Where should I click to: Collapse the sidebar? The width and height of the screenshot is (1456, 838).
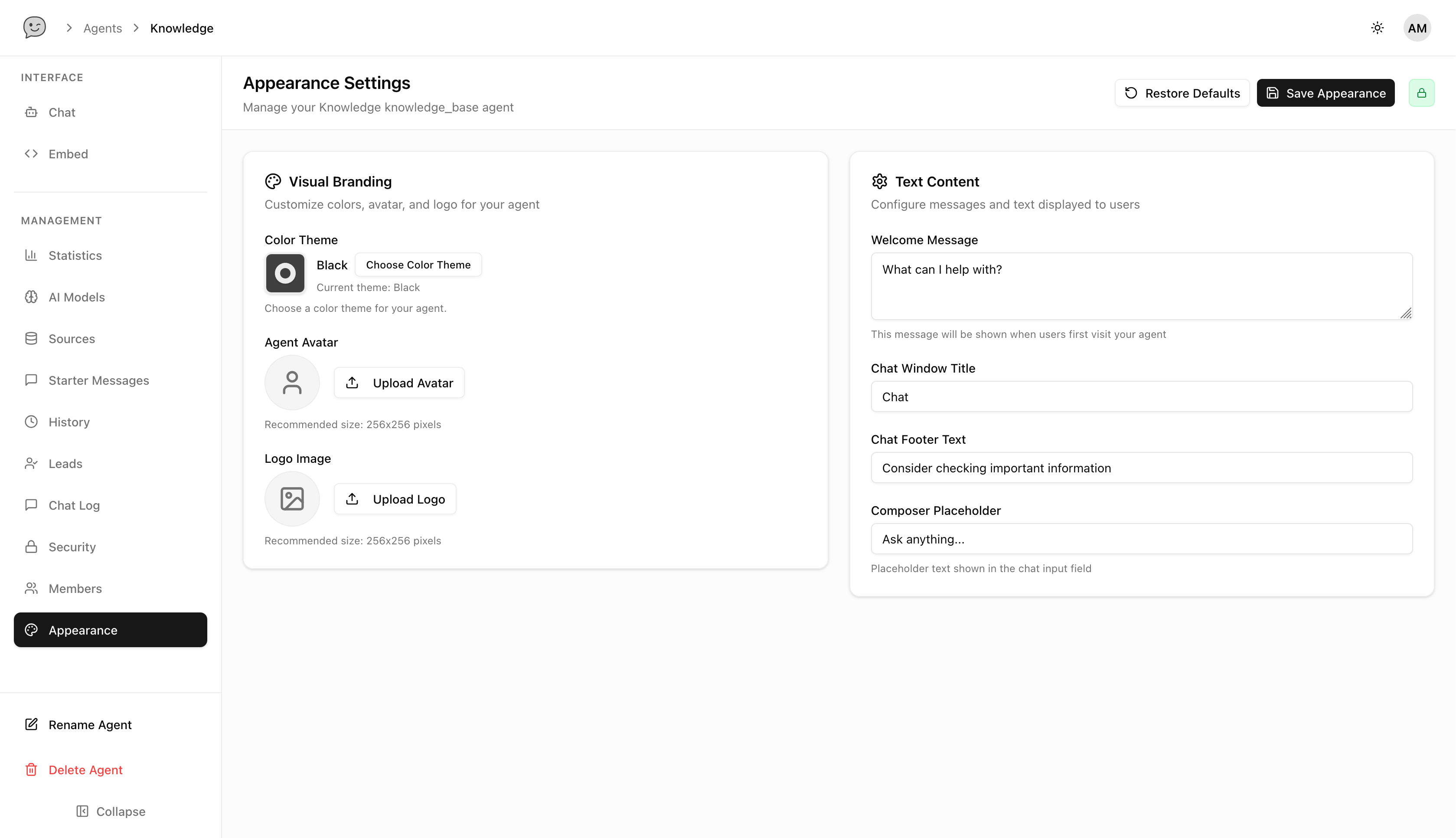coord(111,811)
